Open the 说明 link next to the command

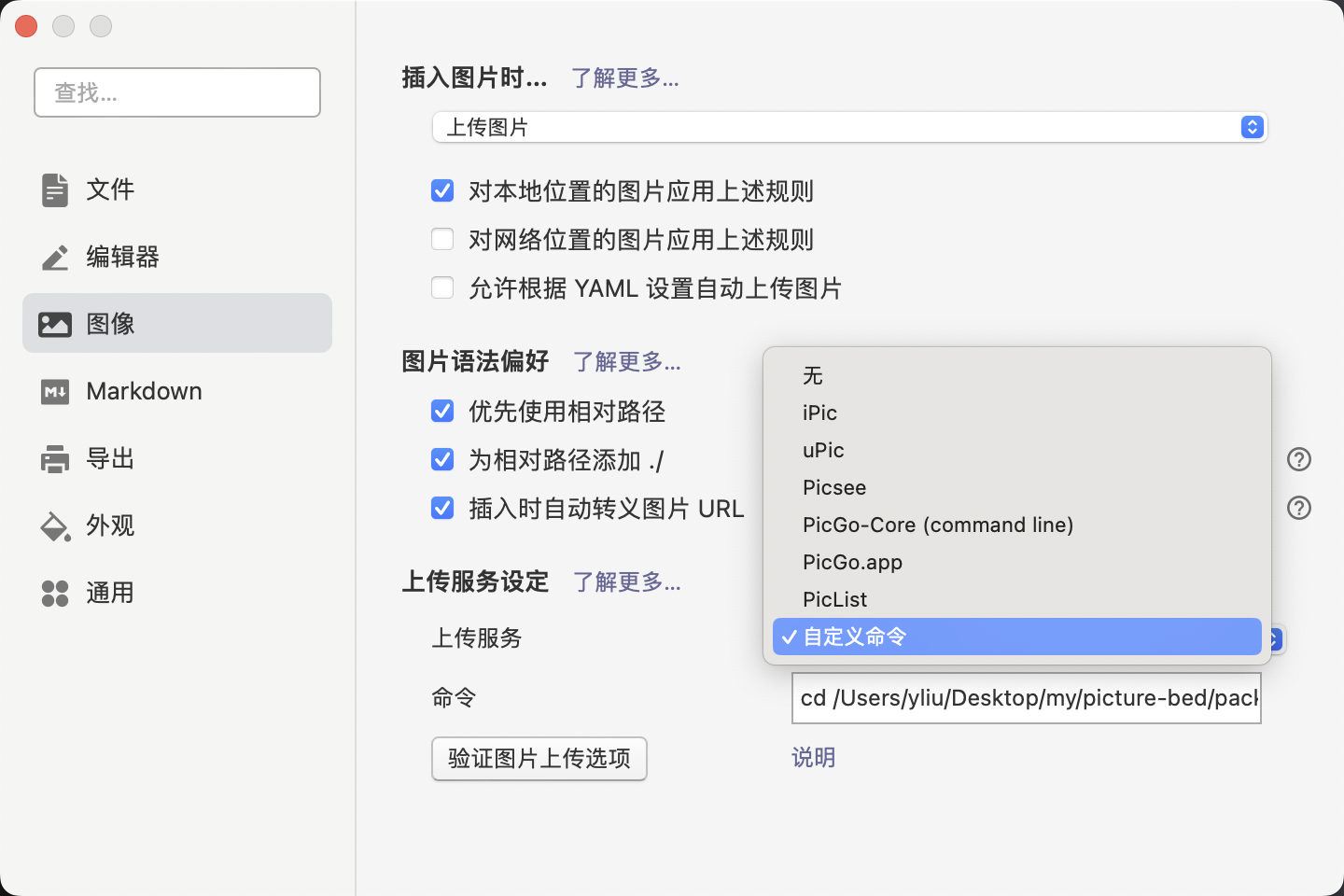(813, 758)
